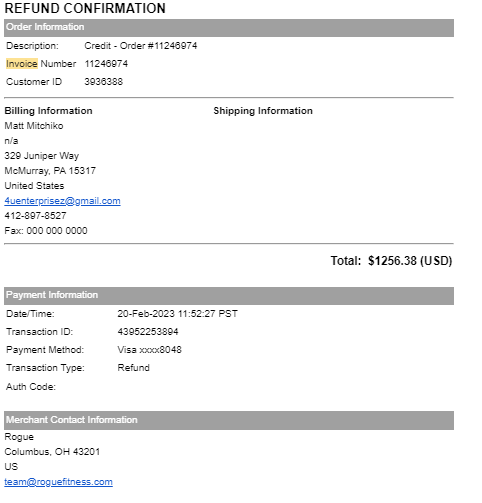Click the phone number 412-897-8527
This screenshot has height=503, width=482.
pos(35,216)
